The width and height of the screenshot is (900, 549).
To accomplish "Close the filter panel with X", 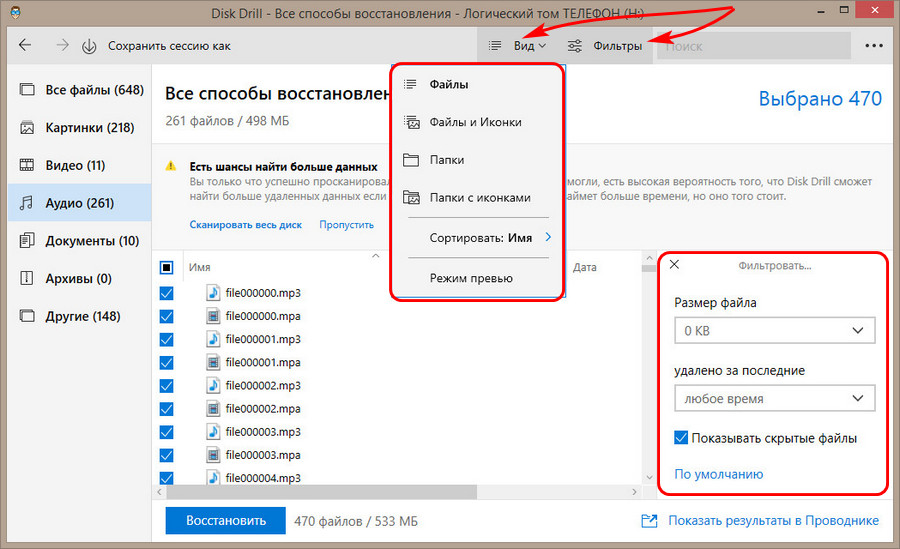I will (x=674, y=264).
